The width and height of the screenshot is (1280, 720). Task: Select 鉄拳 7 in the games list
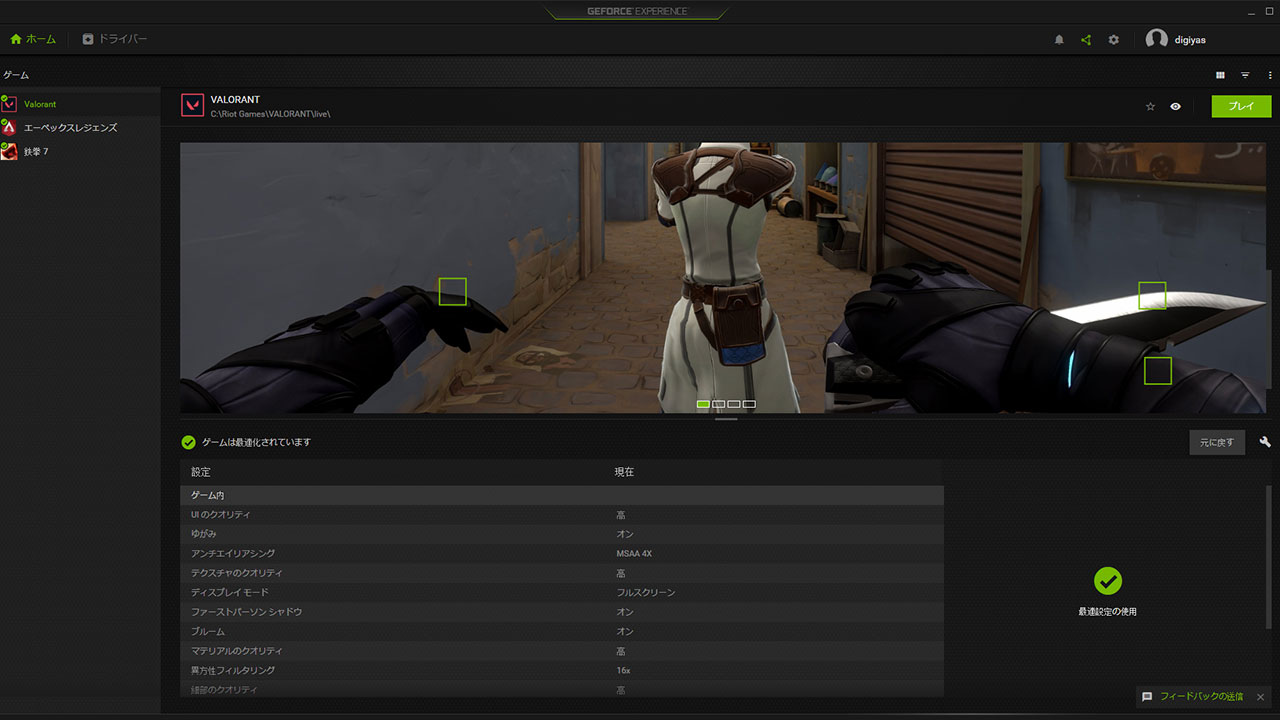[80, 152]
